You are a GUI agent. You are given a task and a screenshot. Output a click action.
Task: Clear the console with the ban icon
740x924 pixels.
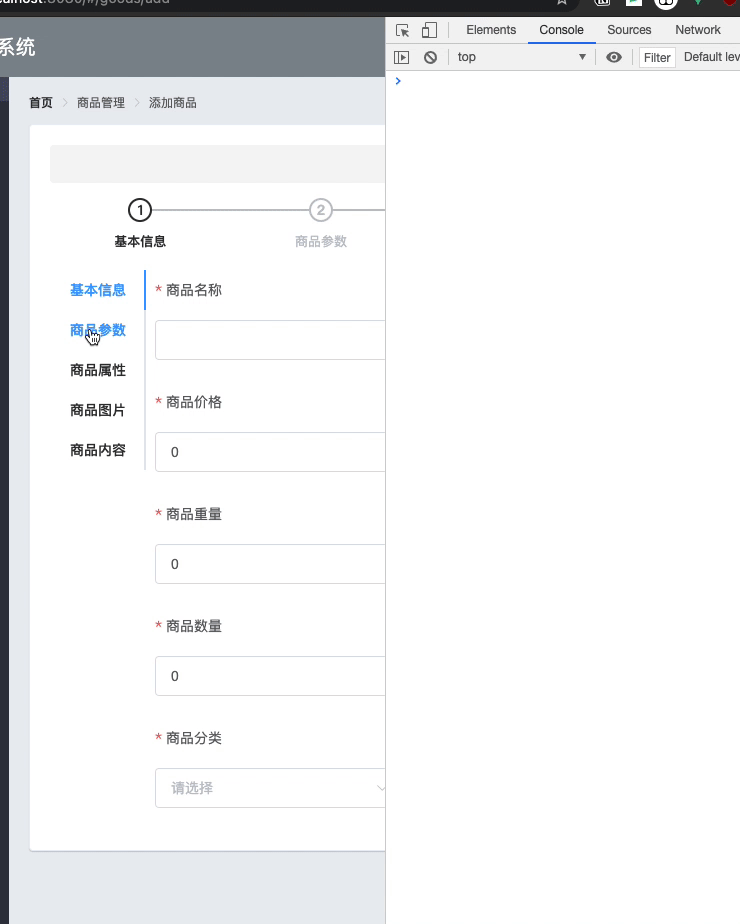(431, 57)
